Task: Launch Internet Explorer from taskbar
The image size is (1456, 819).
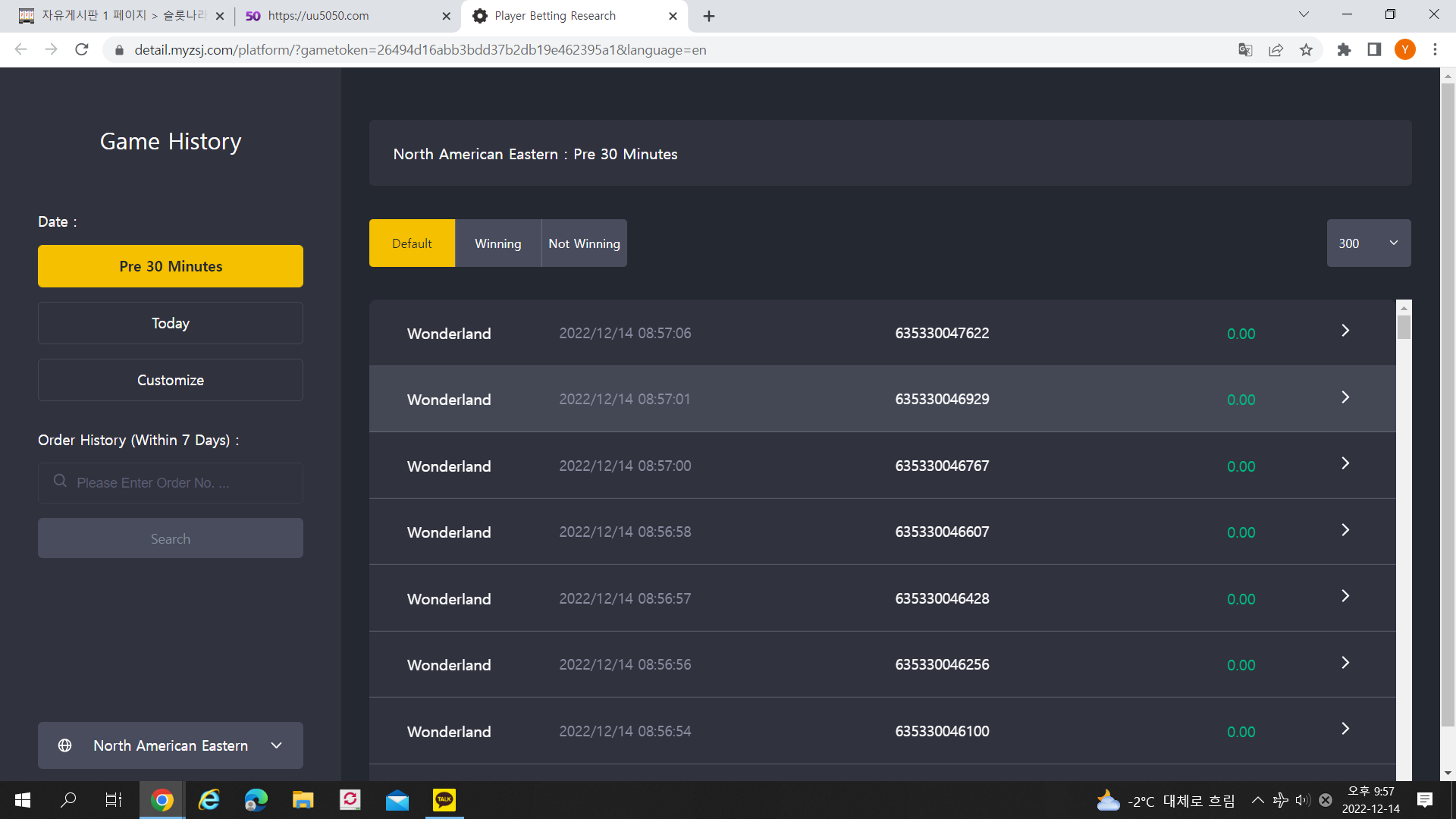Action: [209, 800]
